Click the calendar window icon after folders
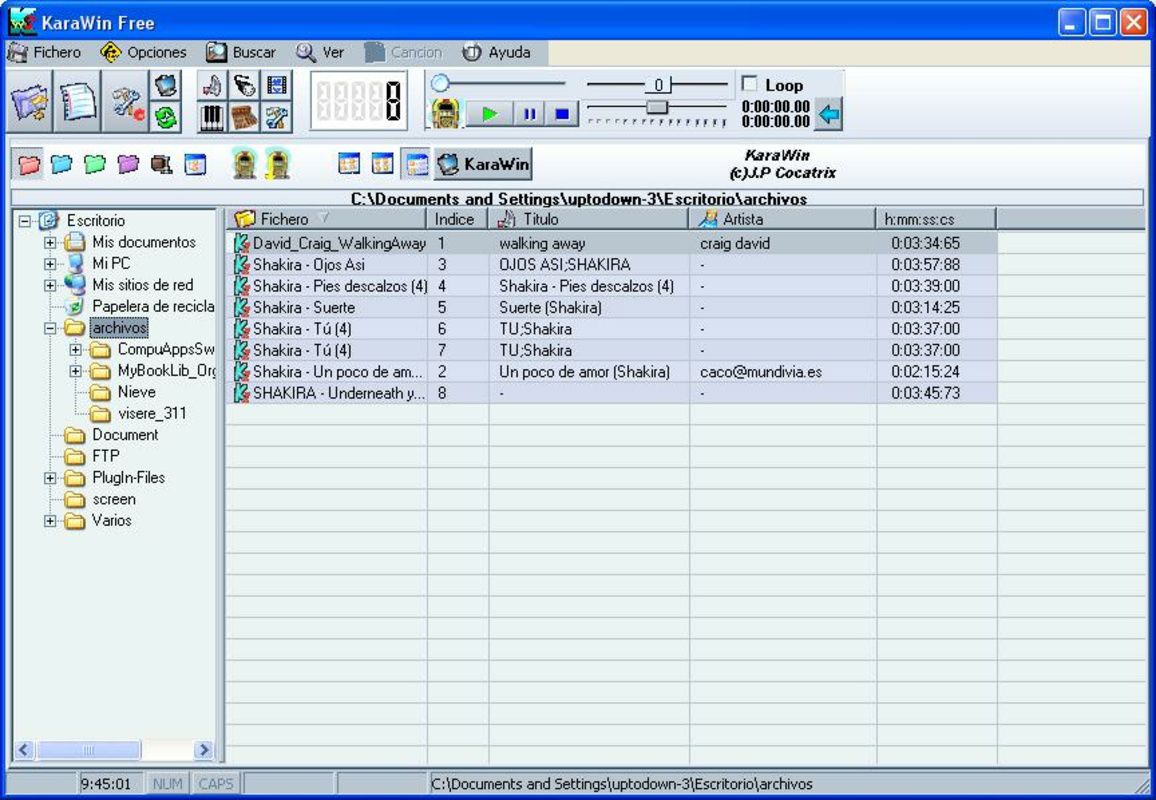The width and height of the screenshot is (1156, 800). pyautogui.click(x=195, y=164)
